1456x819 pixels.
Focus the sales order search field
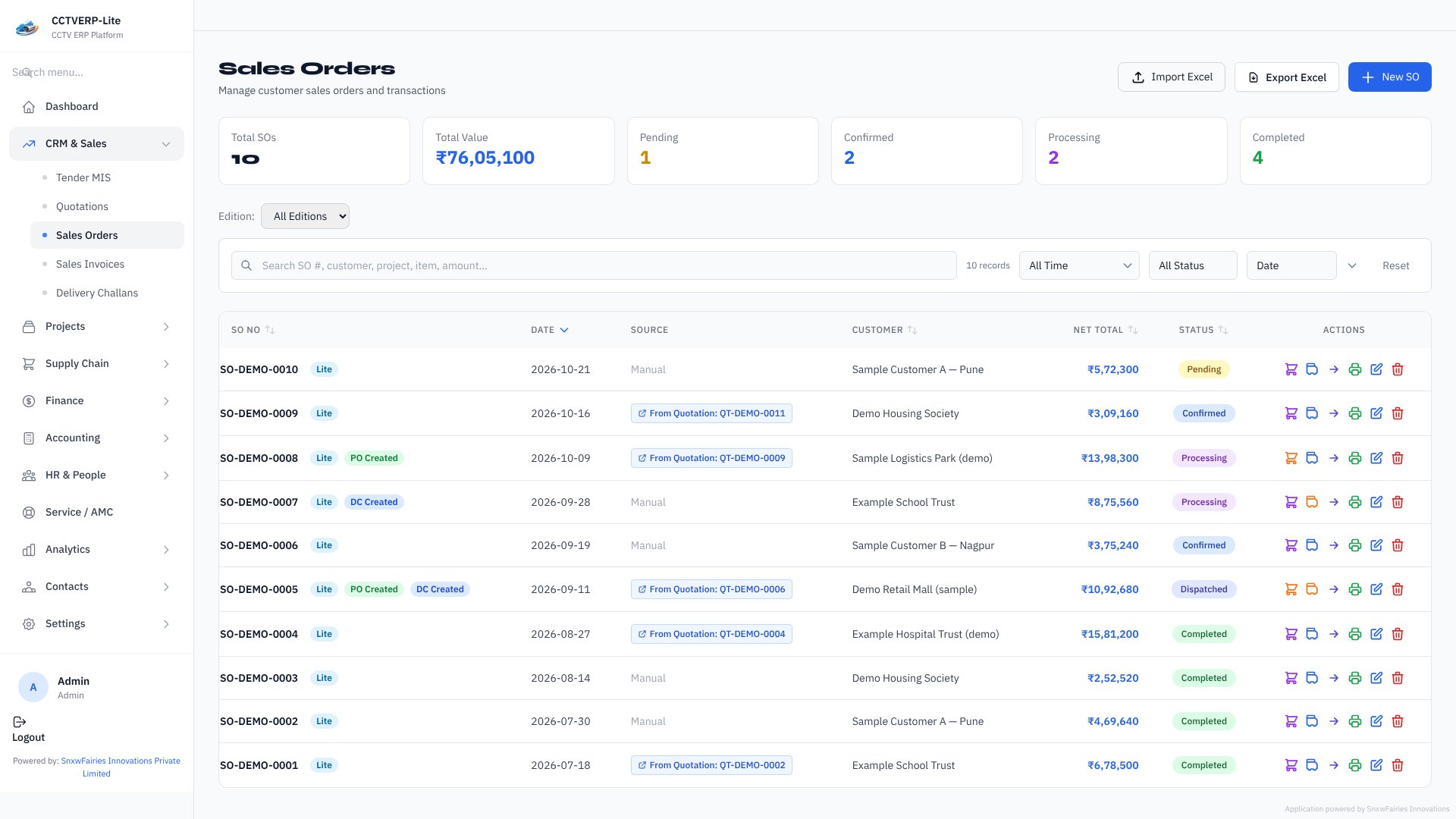click(594, 265)
